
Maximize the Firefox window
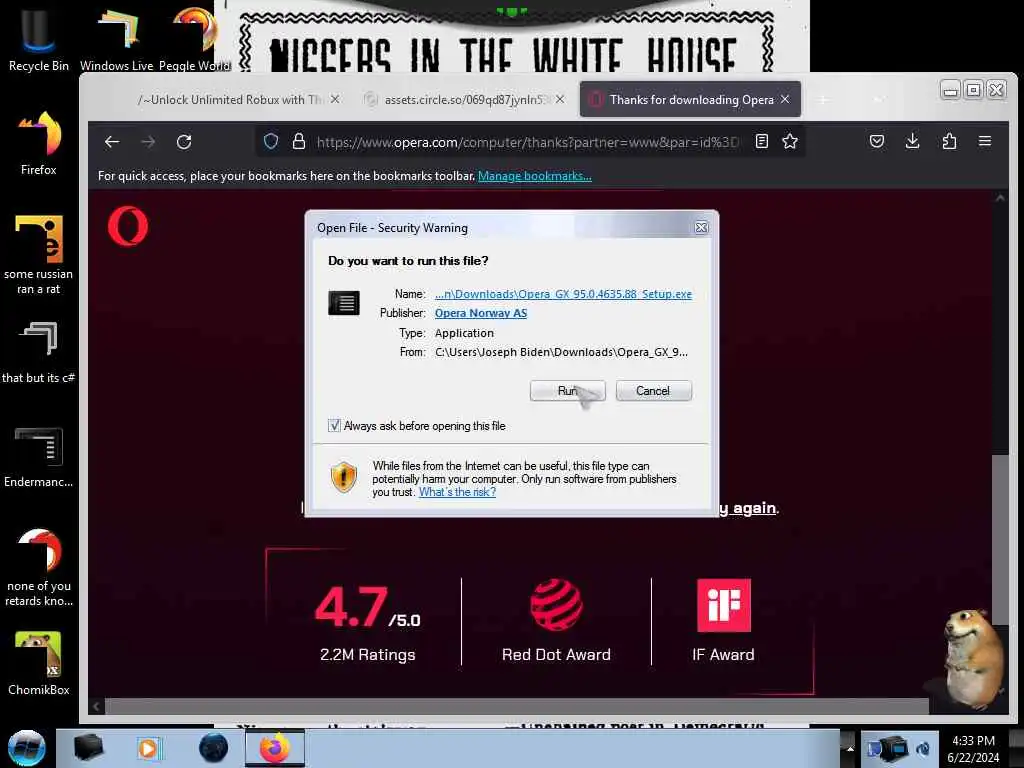973,90
